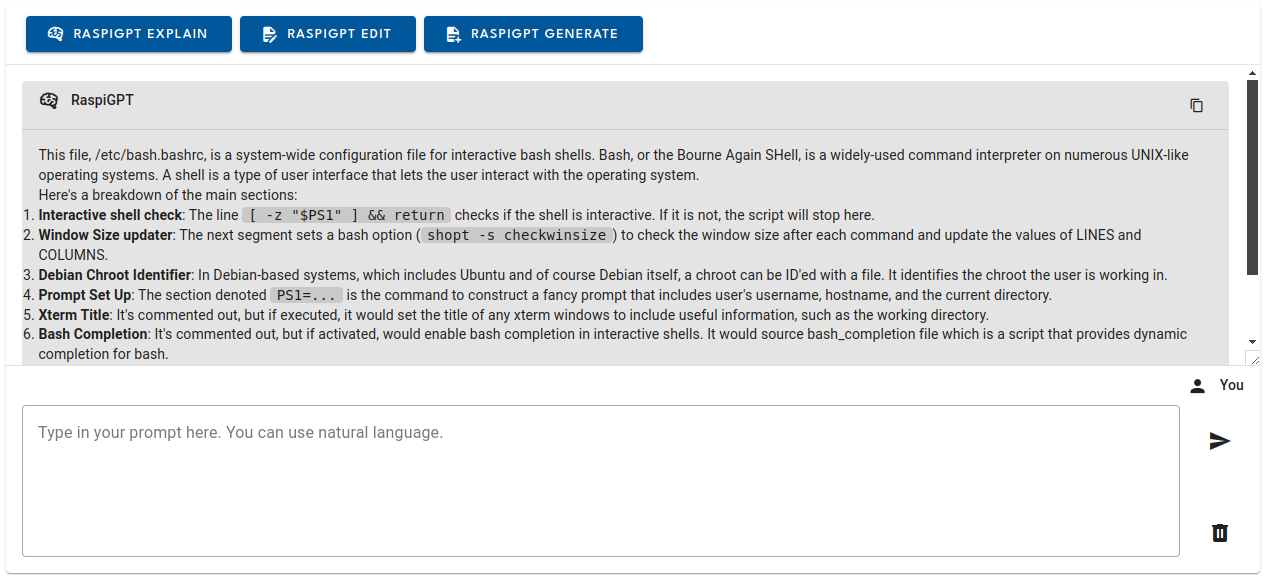Focus the prompt text input field
Screen dimensions: 1266x580
point(600,480)
